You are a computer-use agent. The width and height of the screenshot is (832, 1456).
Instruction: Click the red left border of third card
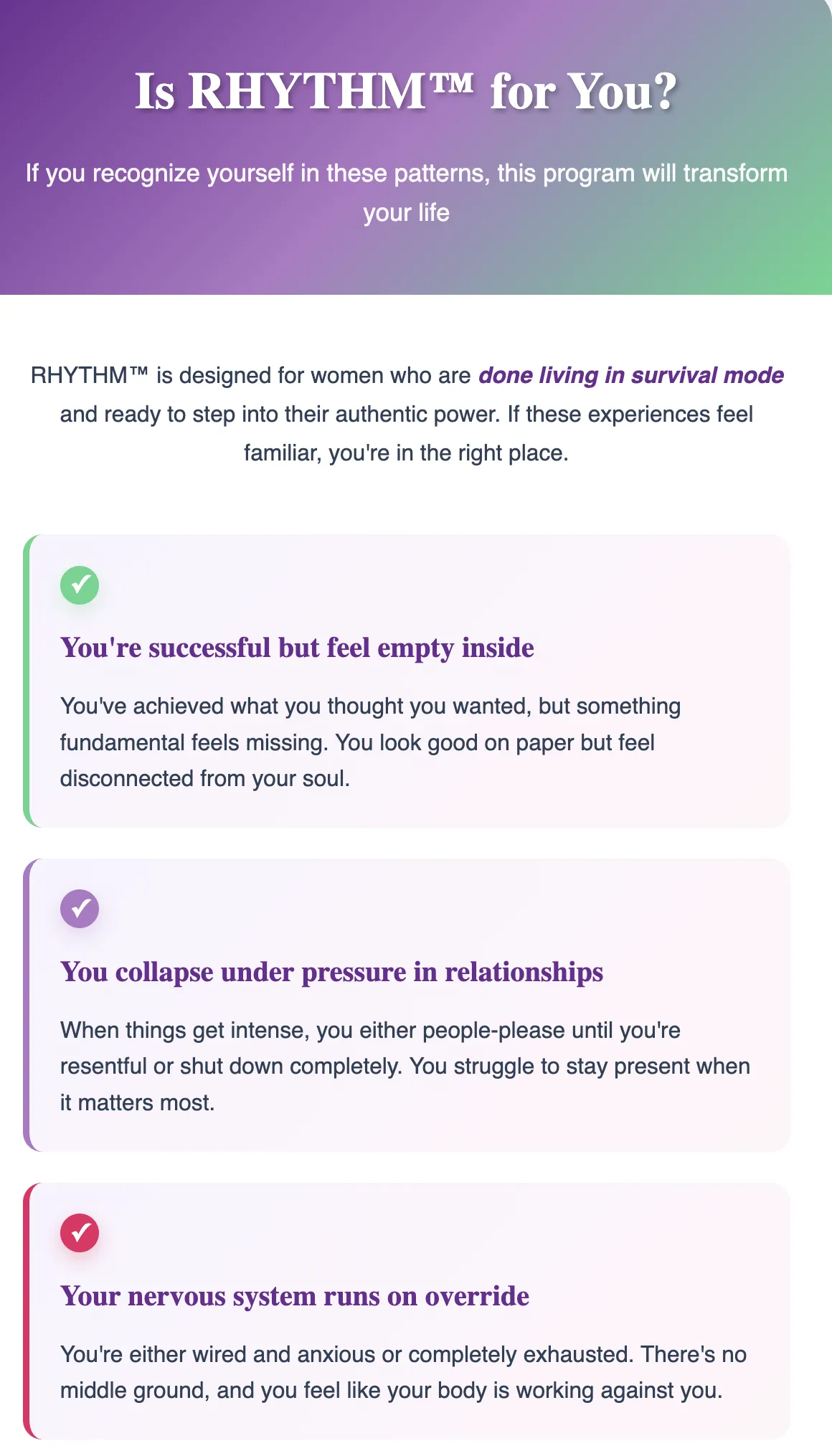(x=27, y=1310)
